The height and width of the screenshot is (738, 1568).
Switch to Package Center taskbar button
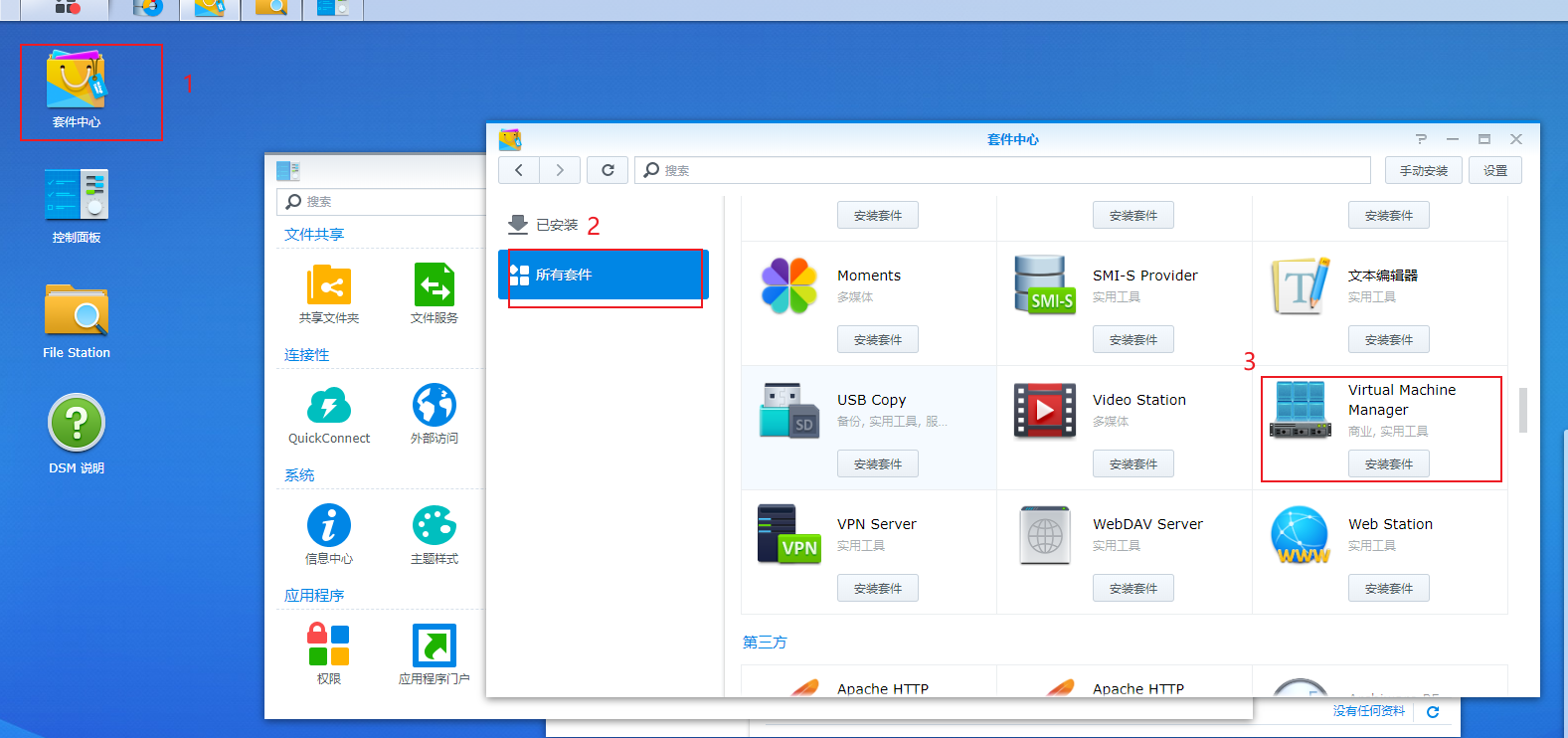210,8
